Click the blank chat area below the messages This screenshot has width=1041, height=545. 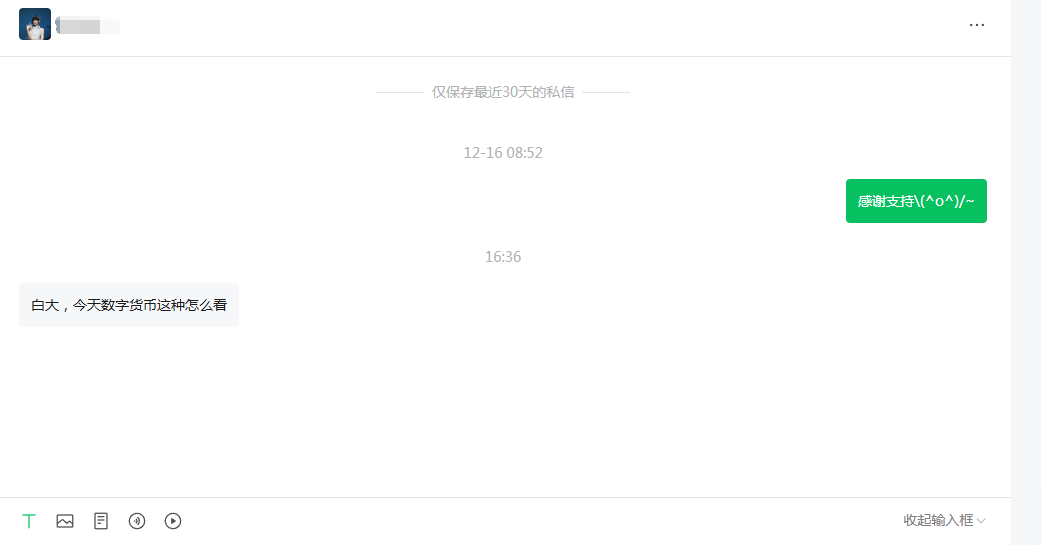tap(505, 412)
